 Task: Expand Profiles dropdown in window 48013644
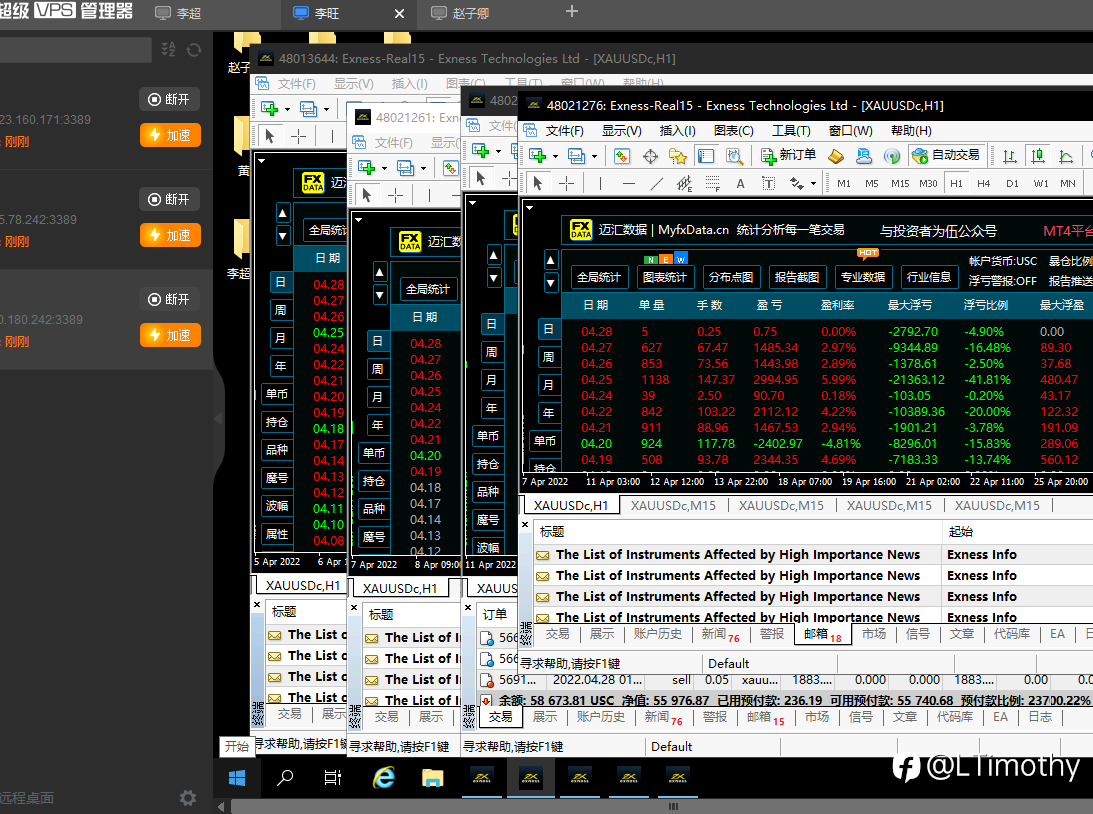[x=326, y=109]
